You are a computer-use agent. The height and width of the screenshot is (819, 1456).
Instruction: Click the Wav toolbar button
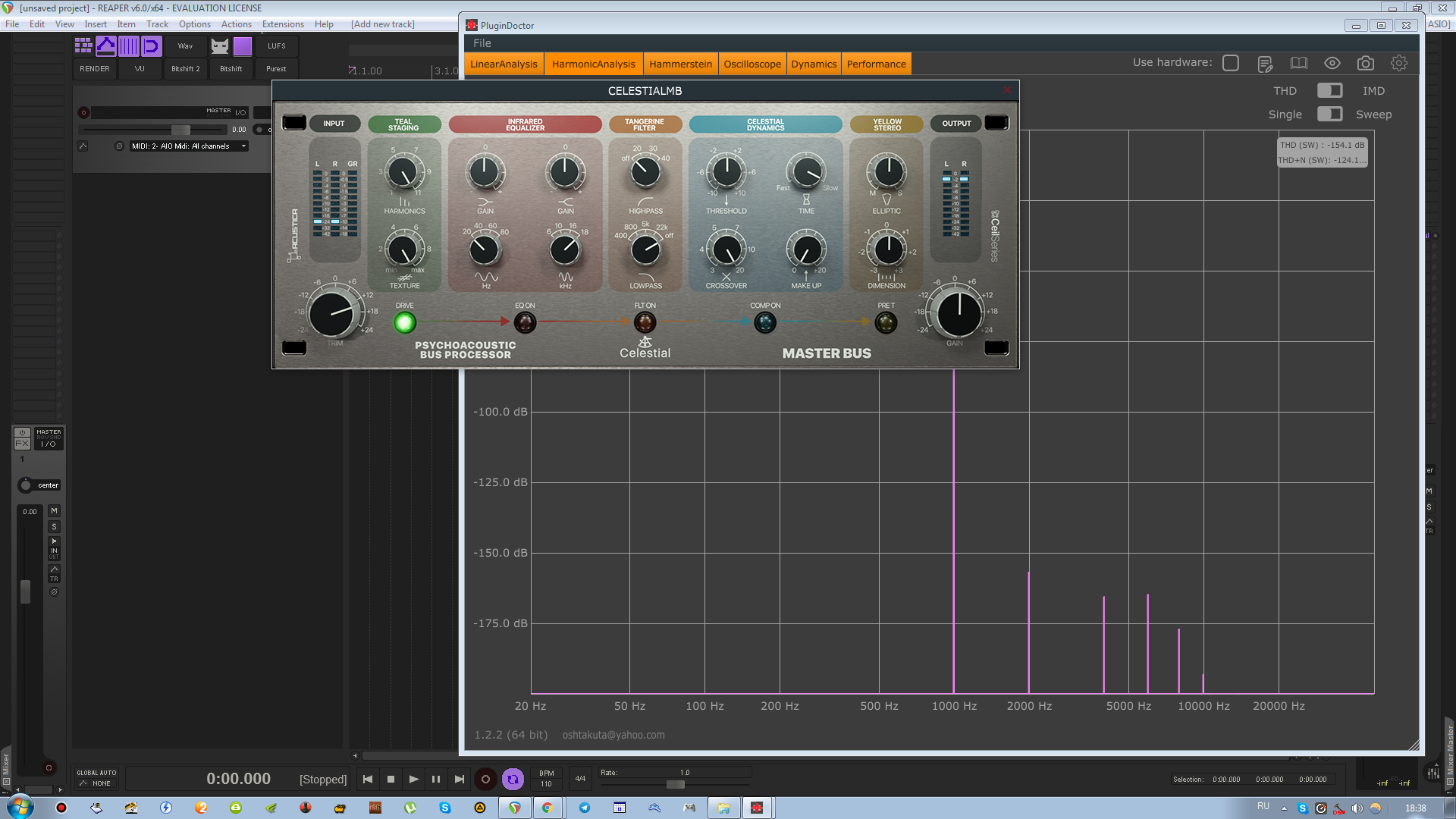186,46
